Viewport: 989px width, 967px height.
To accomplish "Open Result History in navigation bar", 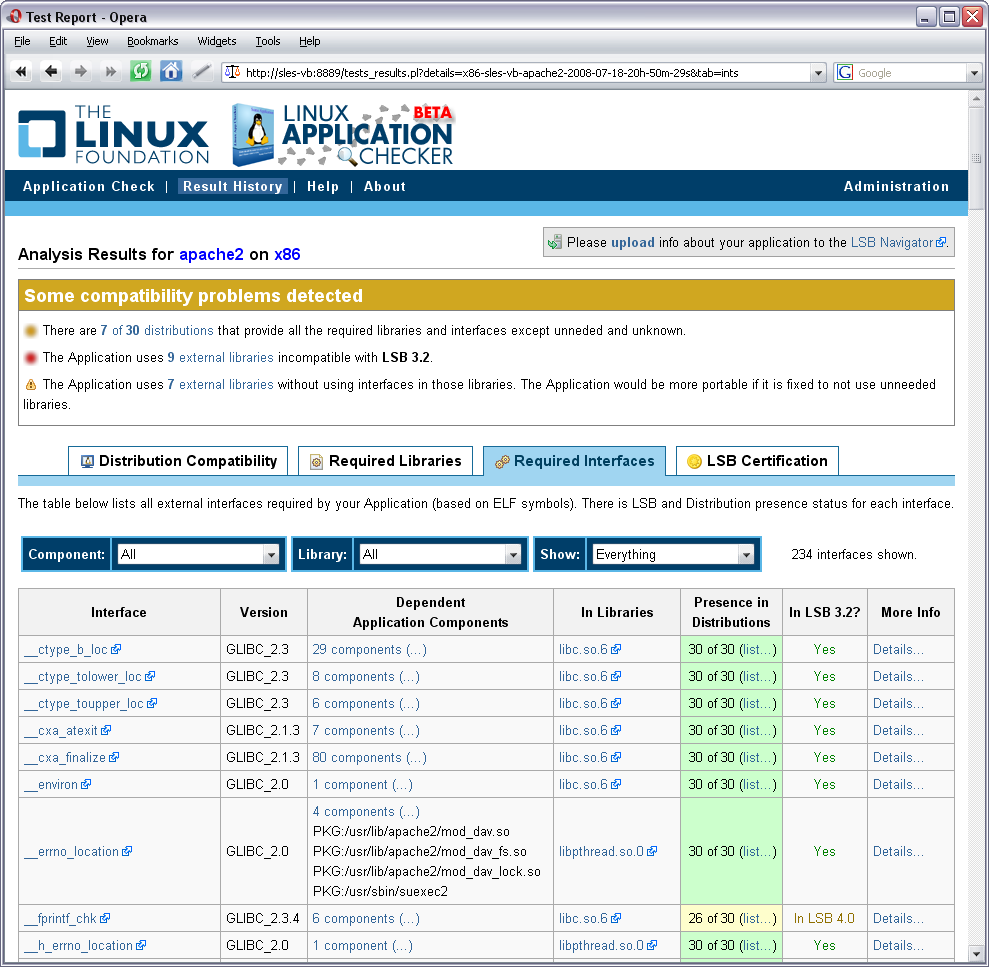I will coord(233,186).
